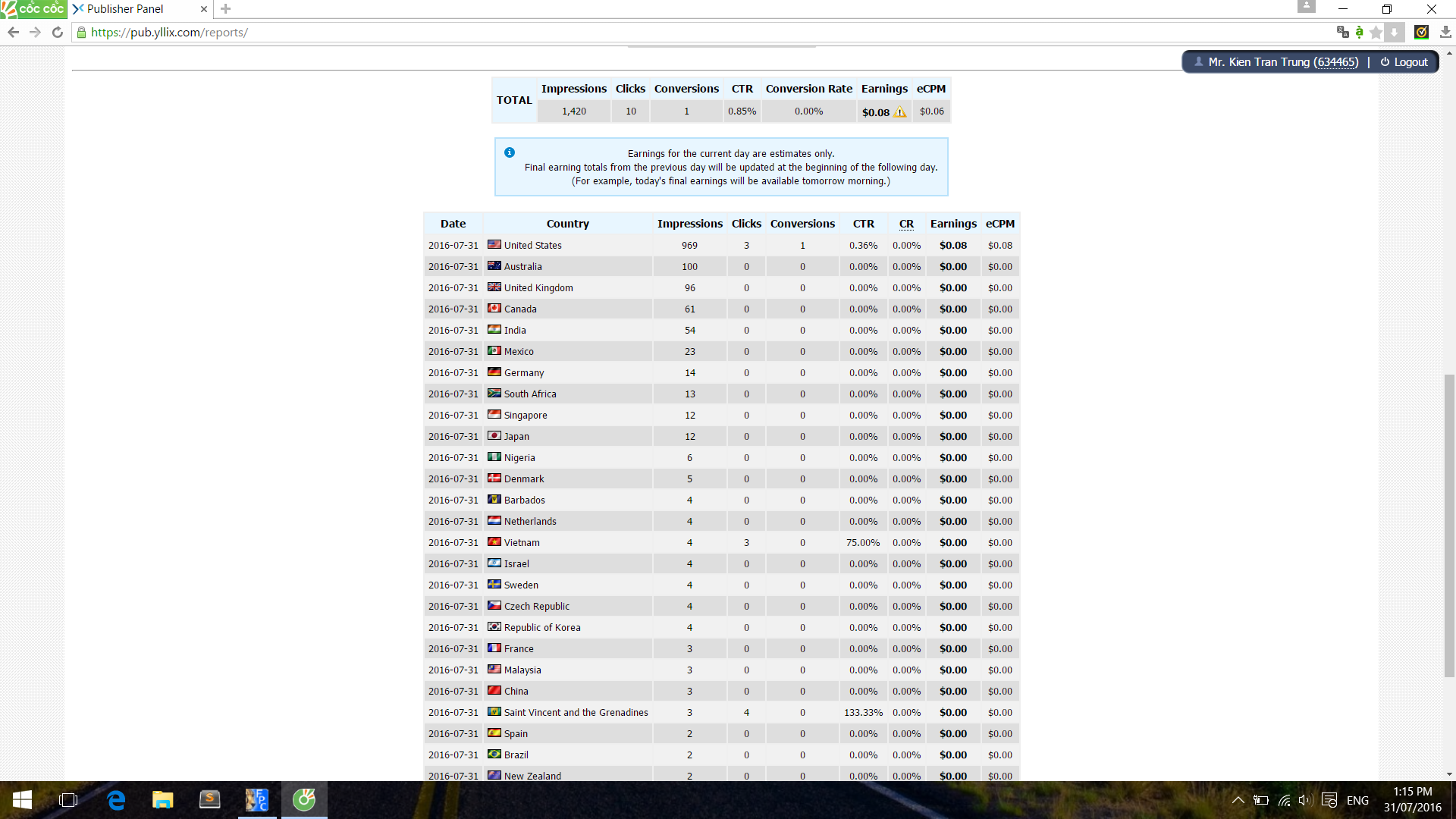This screenshot has height=819, width=1456.
Task: Open ENG input language switcher
Action: click(x=1357, y=800)
